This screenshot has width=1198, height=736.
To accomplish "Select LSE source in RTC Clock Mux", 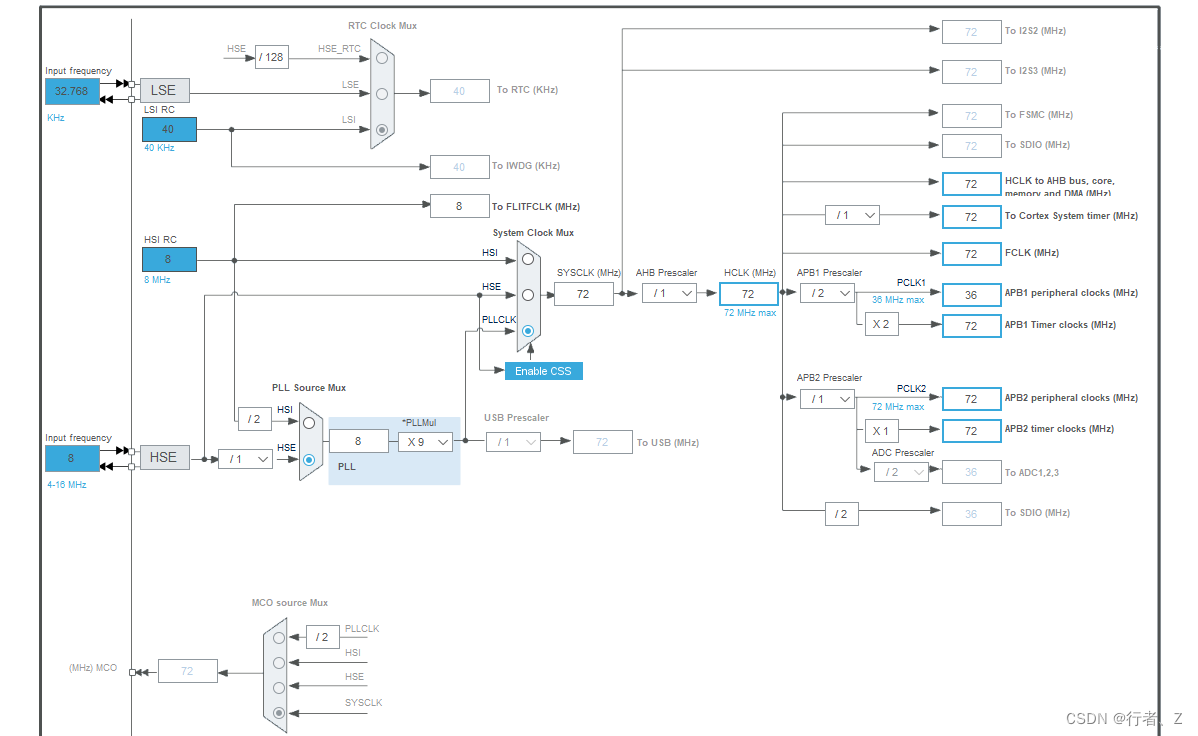I will coord(381,95).
